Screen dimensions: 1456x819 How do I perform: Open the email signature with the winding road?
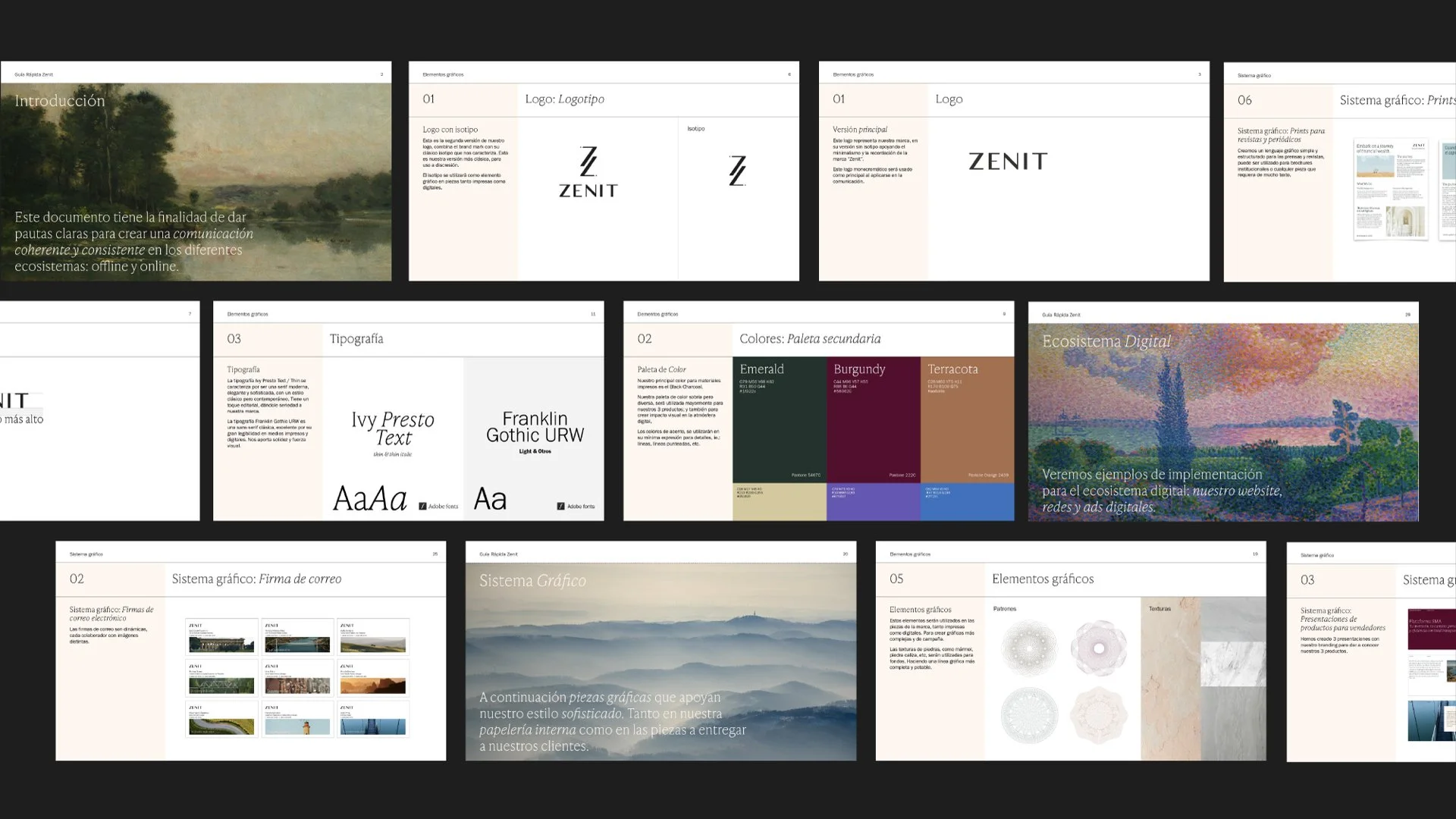pos(221,718)
